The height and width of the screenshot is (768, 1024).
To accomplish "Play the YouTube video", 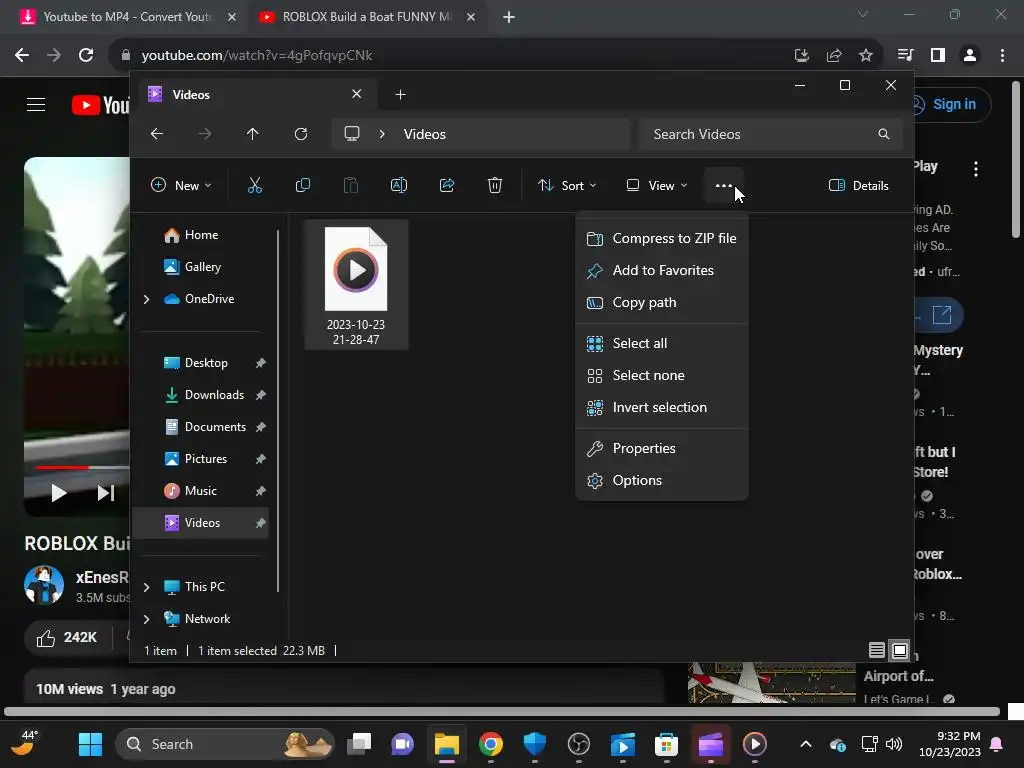I will (x=59, y=493).
